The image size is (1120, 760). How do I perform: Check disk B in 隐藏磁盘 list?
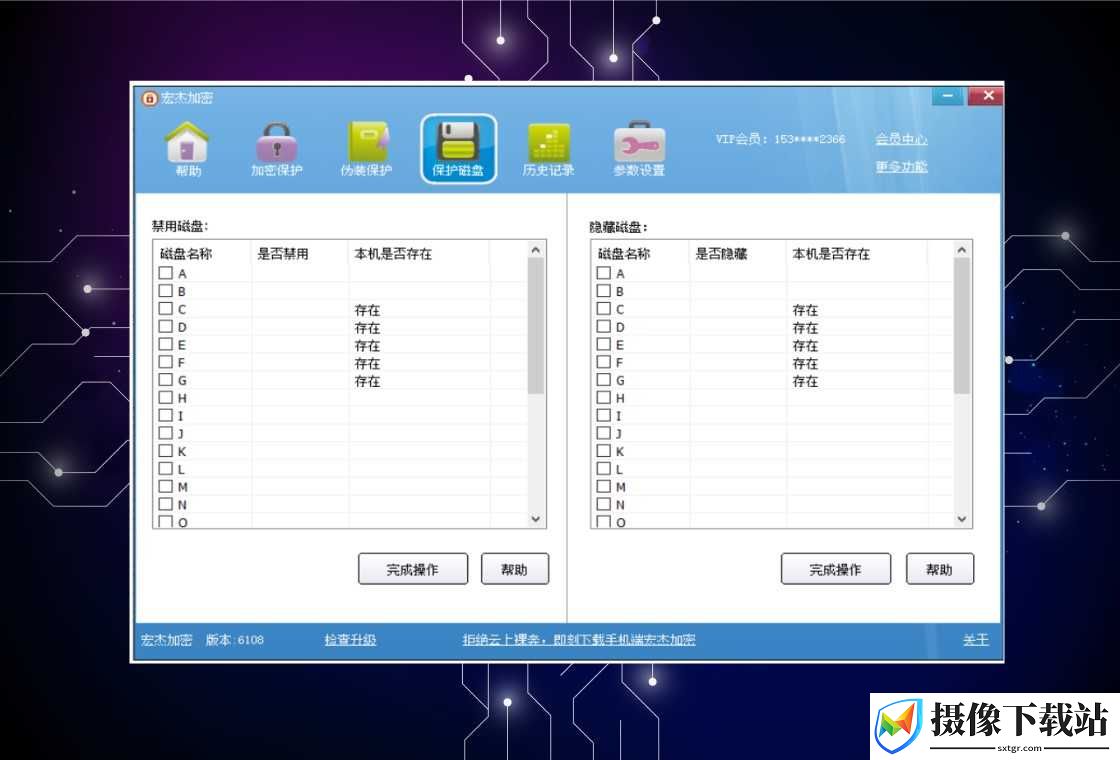tap(604, 291)
